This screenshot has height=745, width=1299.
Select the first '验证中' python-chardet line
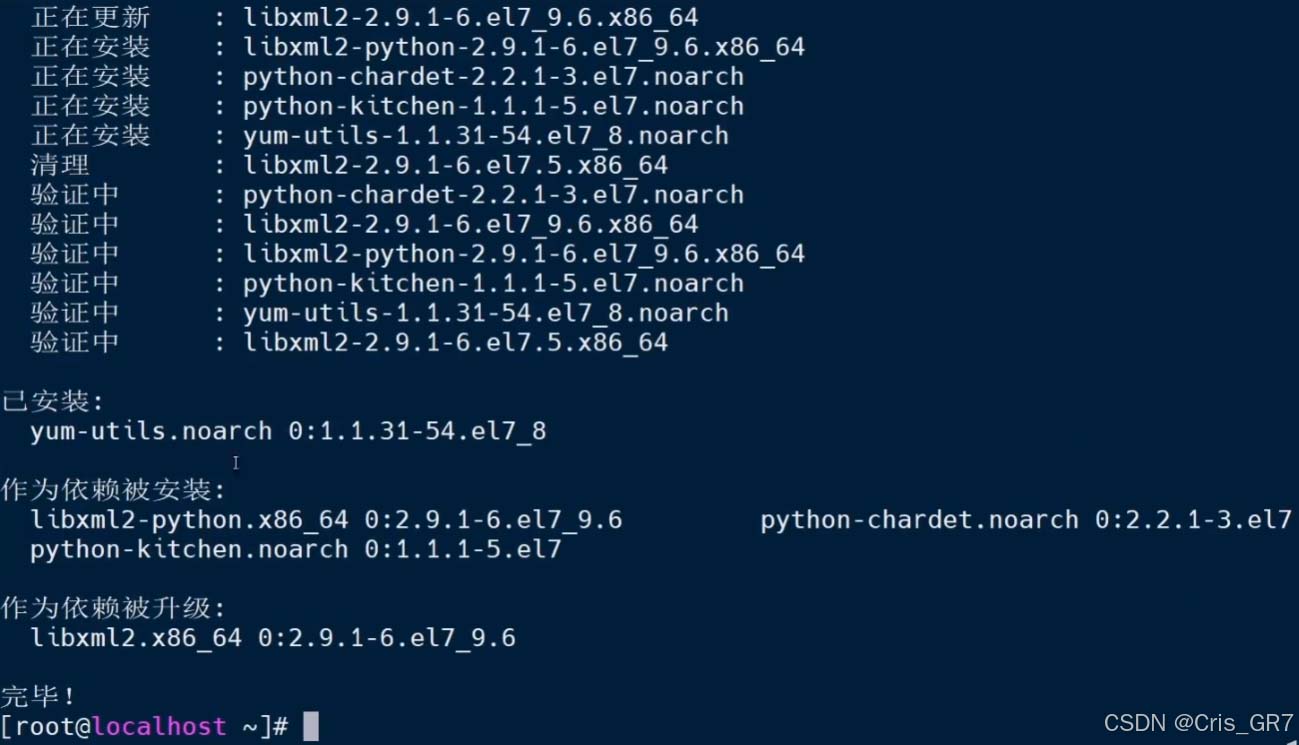pos(387,195)
